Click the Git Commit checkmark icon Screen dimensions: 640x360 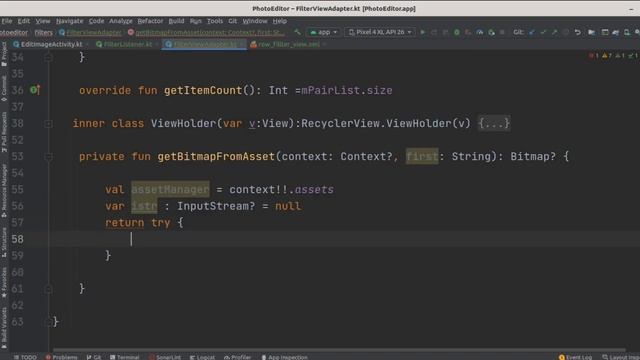(x=543, y=32)
